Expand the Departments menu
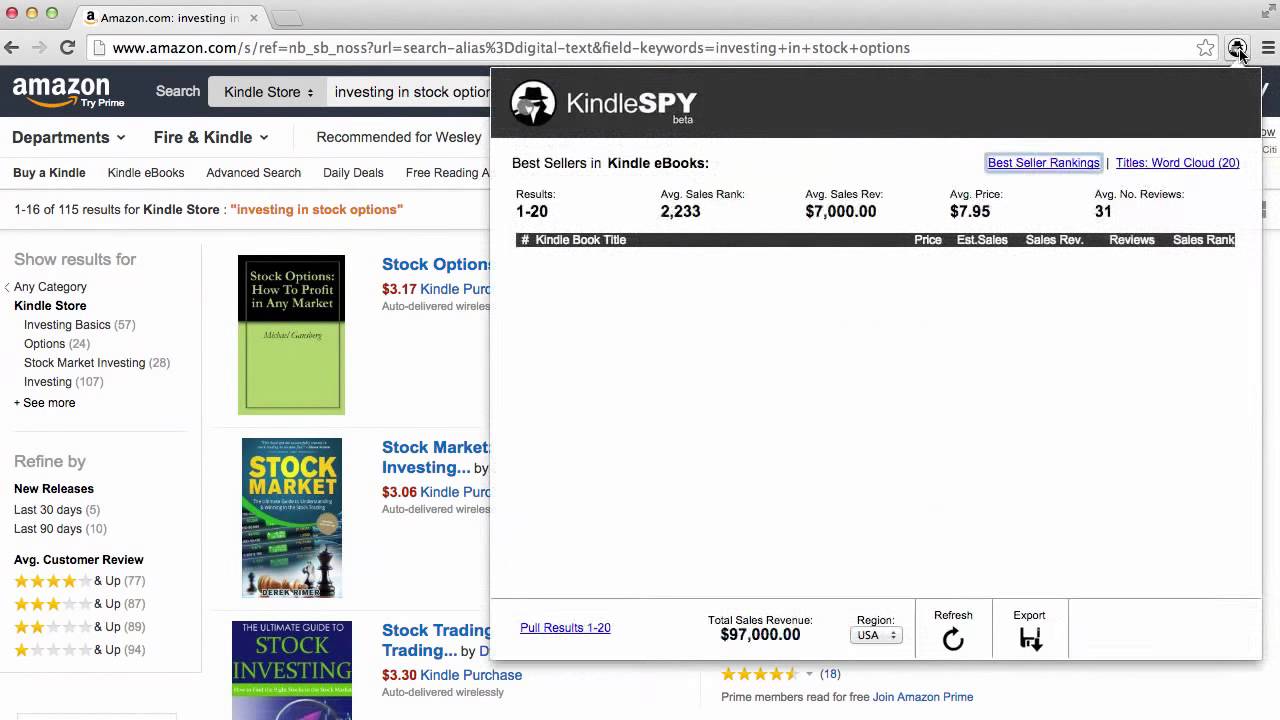Screen dimensions: 1280x720 [68, 137]
